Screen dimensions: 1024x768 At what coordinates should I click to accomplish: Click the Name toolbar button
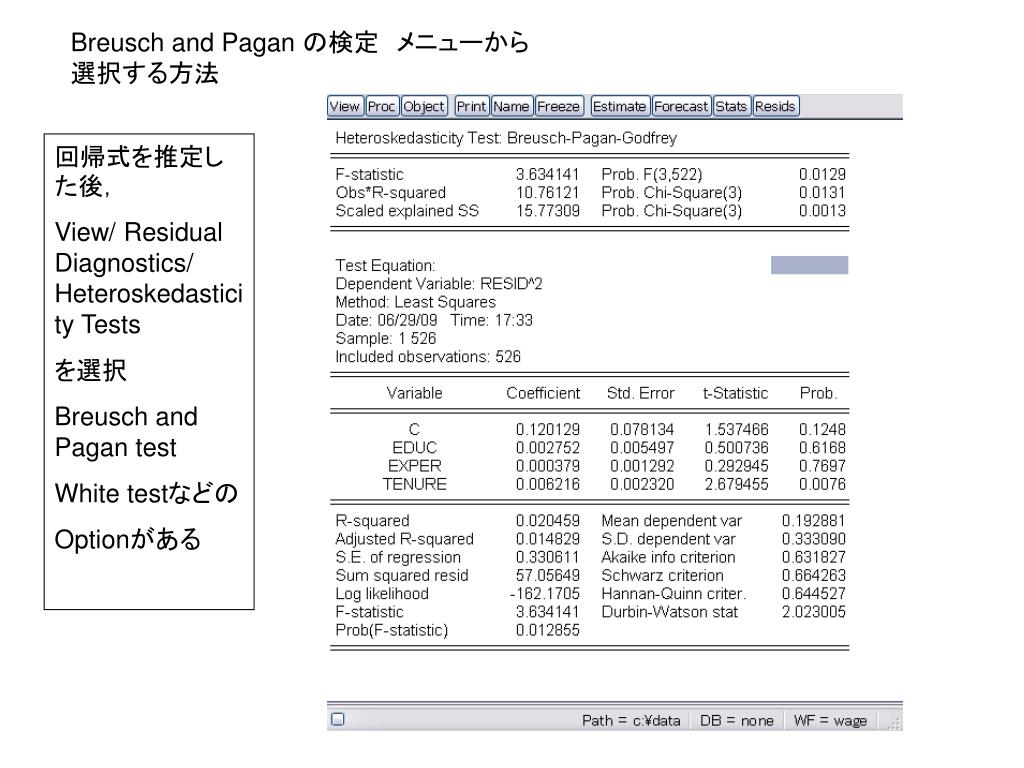tap(511, 106)
